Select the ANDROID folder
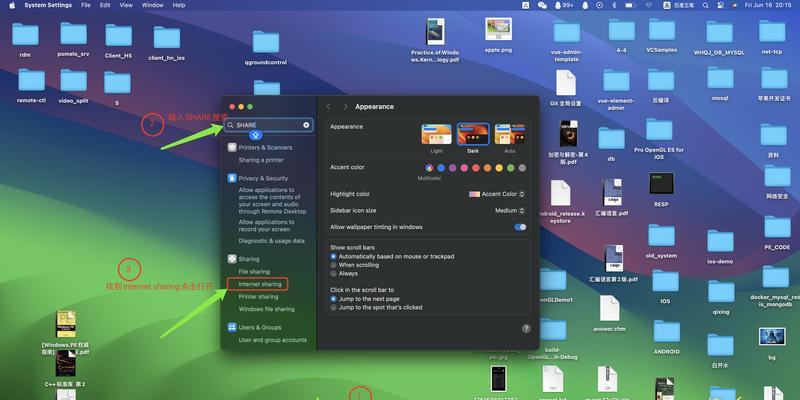800x400 pixels. [x=667, y=332]
